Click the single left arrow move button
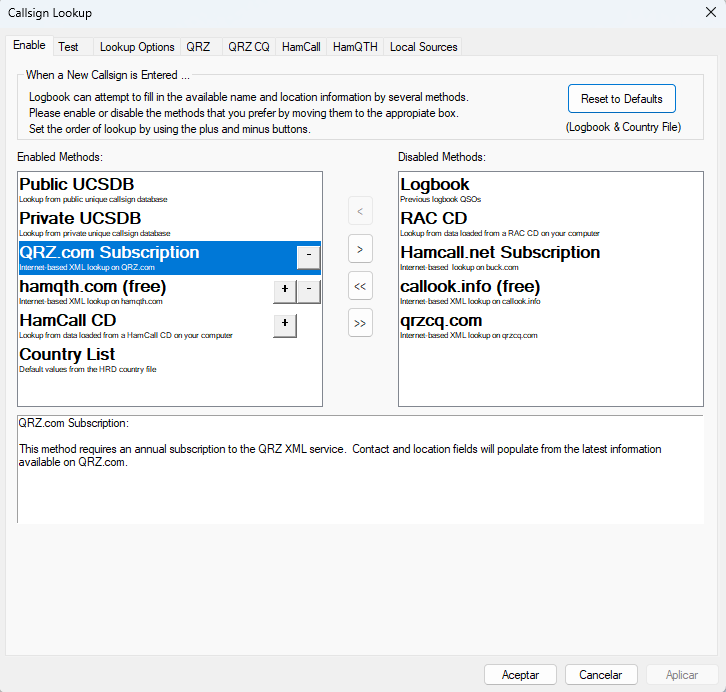 coord(360,212)
